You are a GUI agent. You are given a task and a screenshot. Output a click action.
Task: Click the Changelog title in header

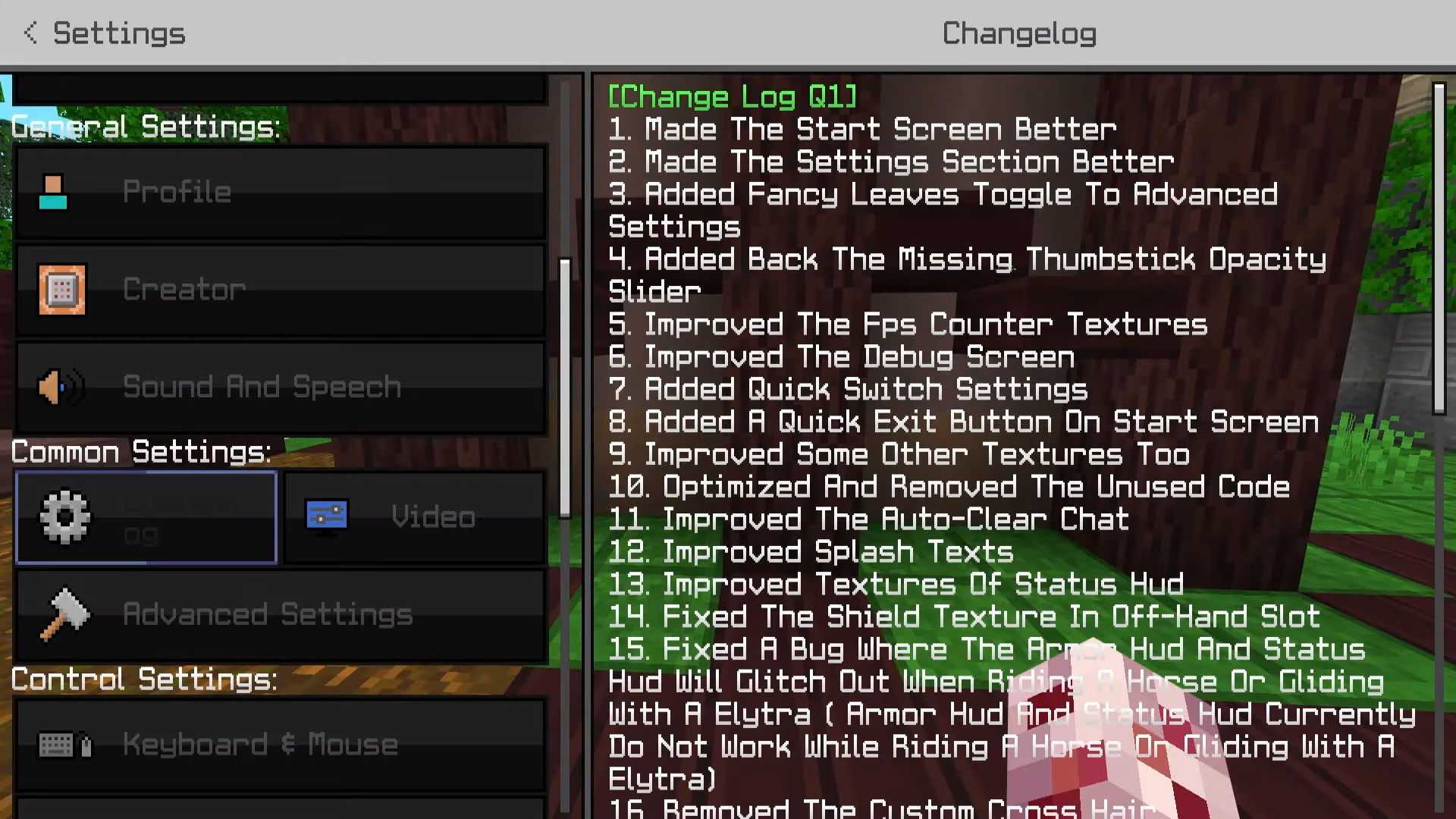(1019, 33)
